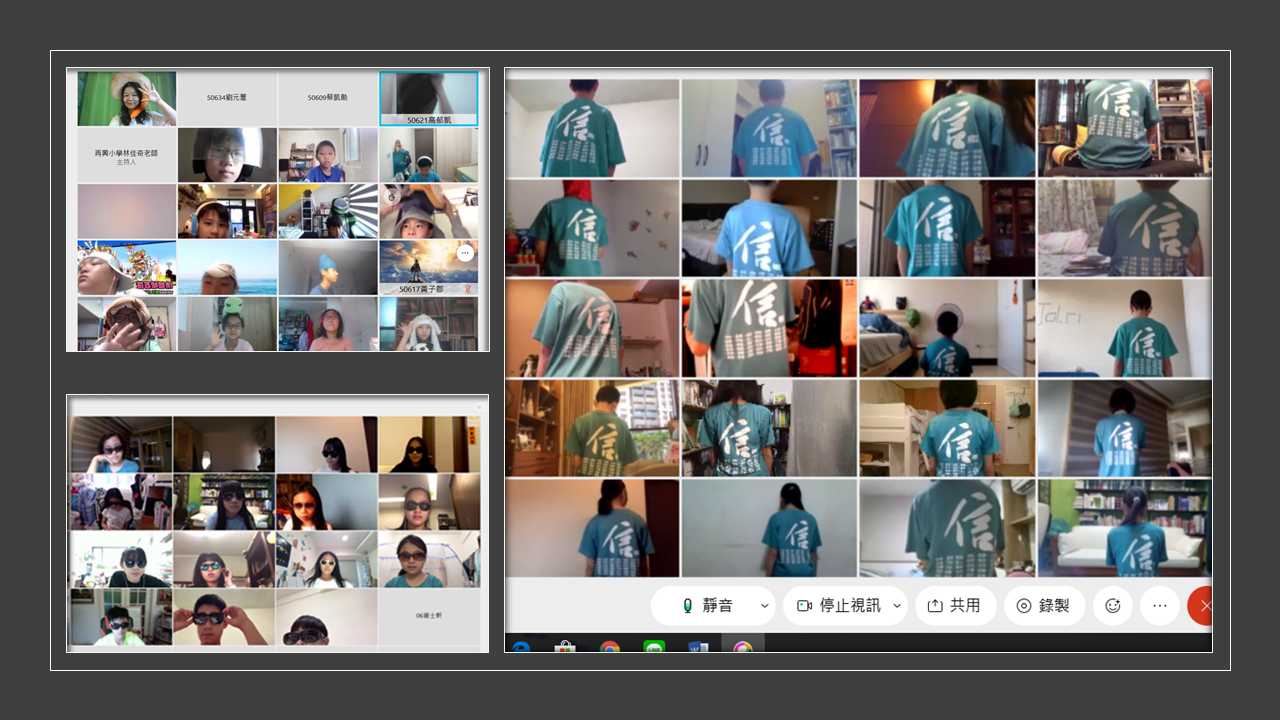This screenshot has width=1280, height=720.
Task: Open video options chevron next to 停止視訊
Action: click(897, 606)
